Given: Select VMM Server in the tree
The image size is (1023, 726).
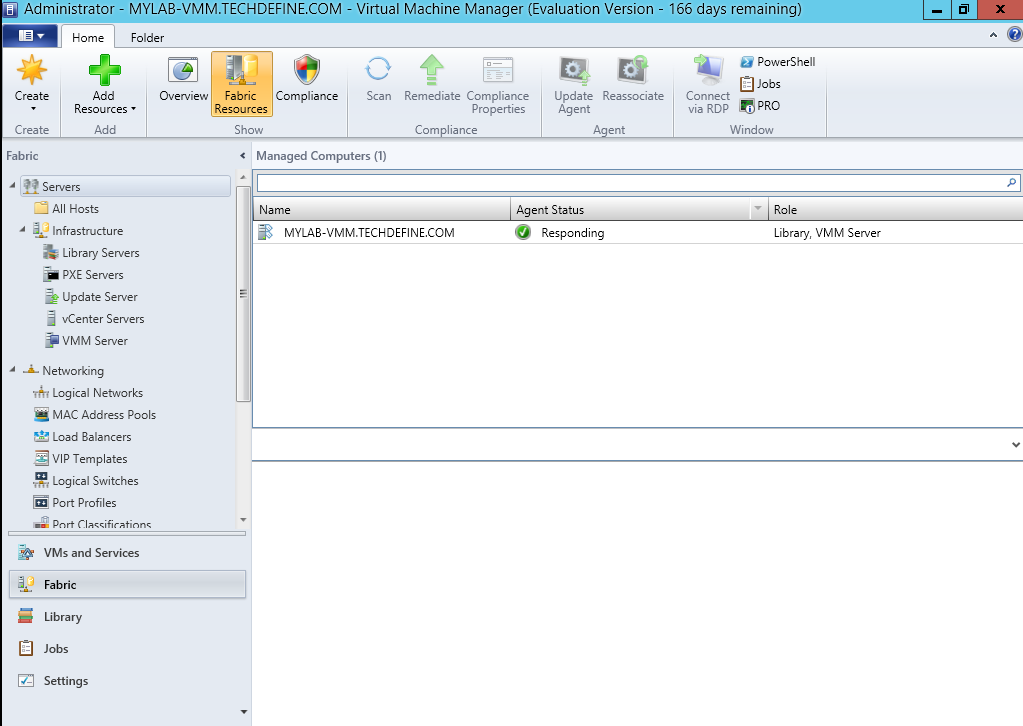Looking at the screenshot, I should (85, 340).
